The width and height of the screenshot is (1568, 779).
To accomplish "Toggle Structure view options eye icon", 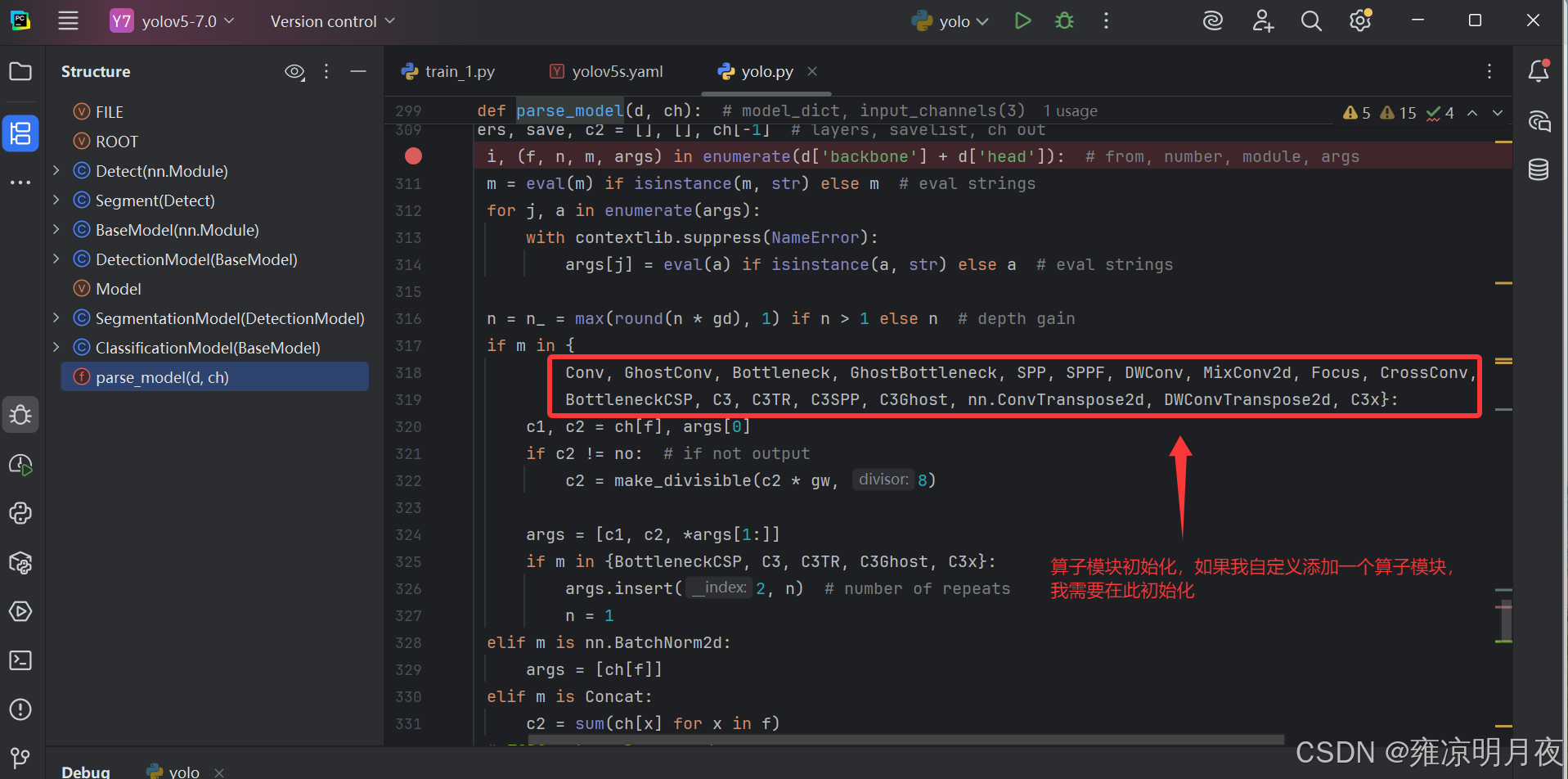I will click(x=294, y=72).
